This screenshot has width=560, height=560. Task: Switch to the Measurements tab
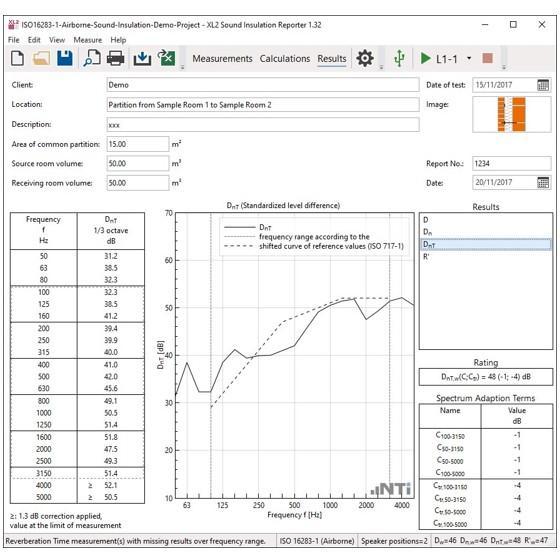pos(222,59)
